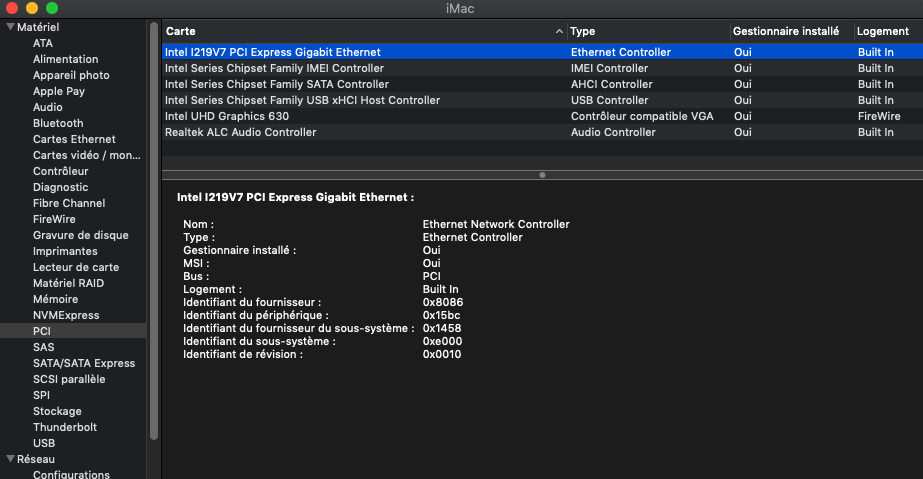Sort table by Type column header
Viewport: 923px width, 479px height.
649,31
